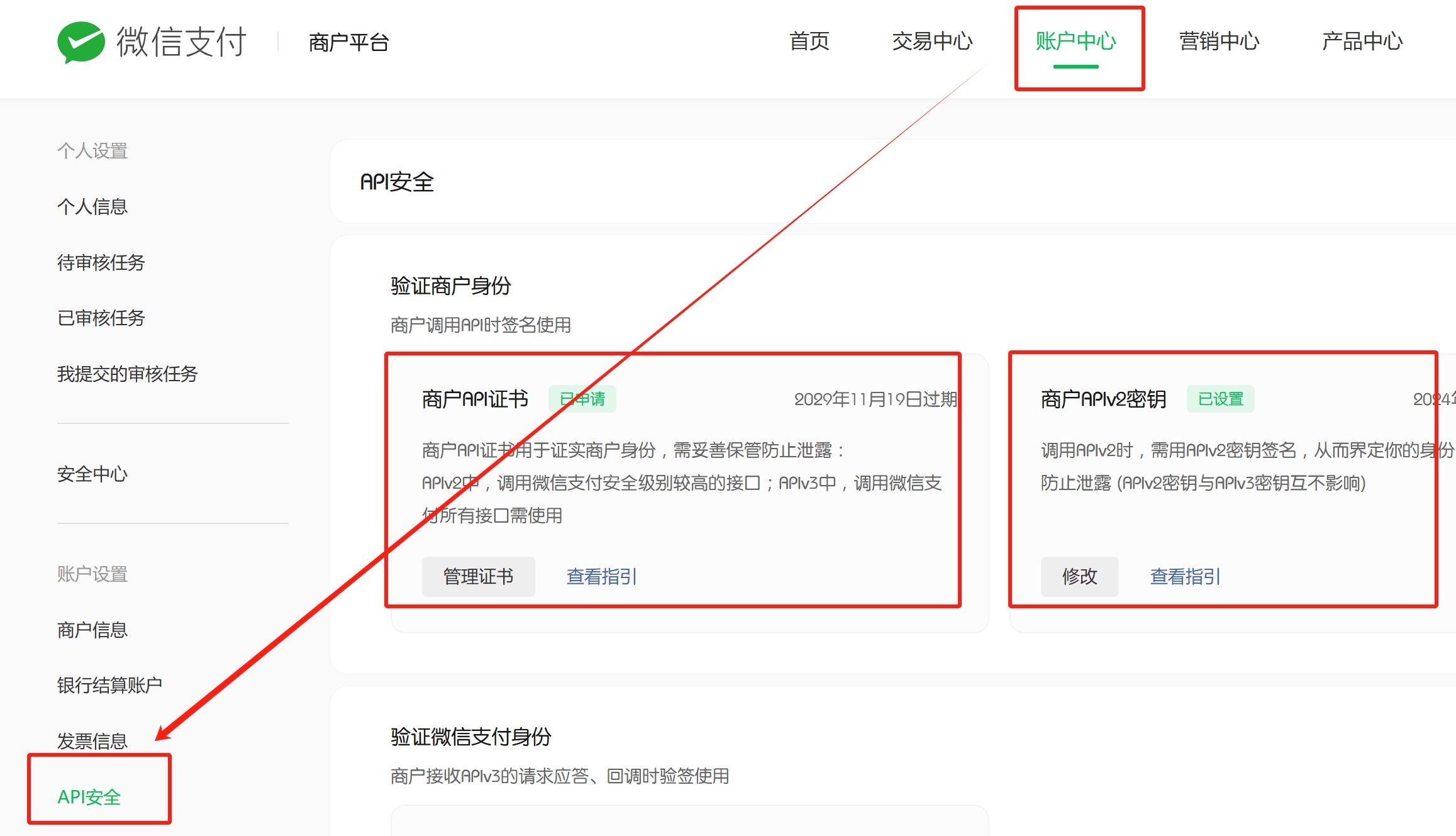Click 修改 button for APIv2密钥

(x=1080, y=576)
